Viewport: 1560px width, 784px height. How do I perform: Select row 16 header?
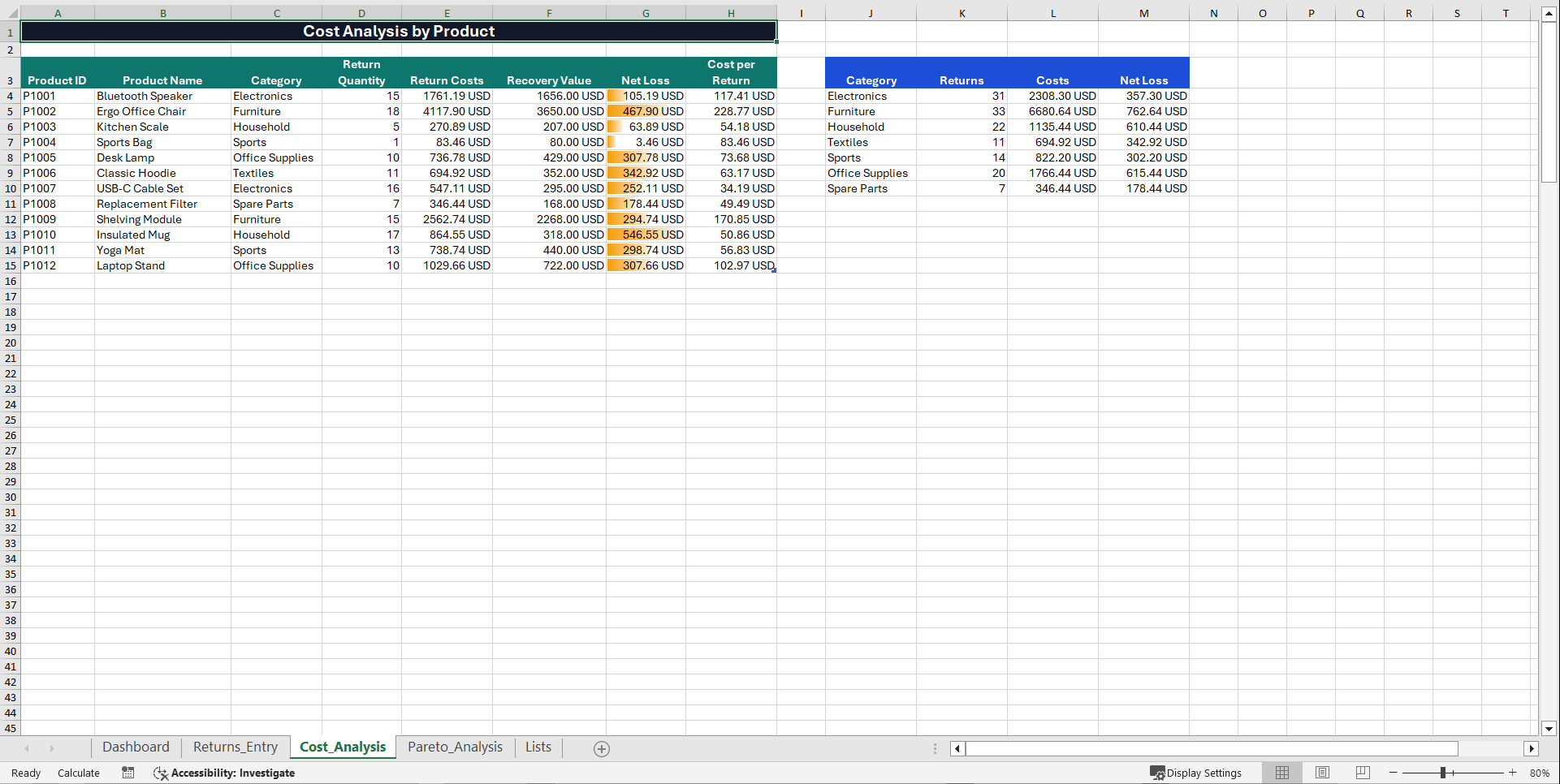[11, 281]
